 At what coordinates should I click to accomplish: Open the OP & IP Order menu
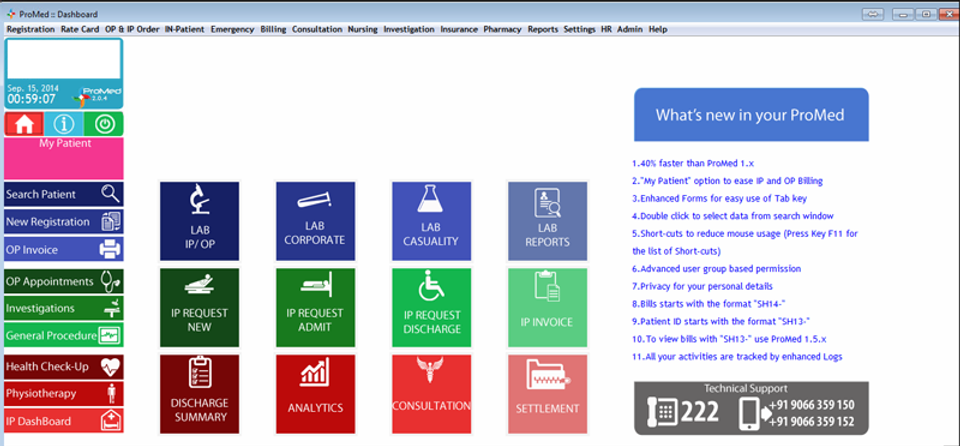pos(132,29)
